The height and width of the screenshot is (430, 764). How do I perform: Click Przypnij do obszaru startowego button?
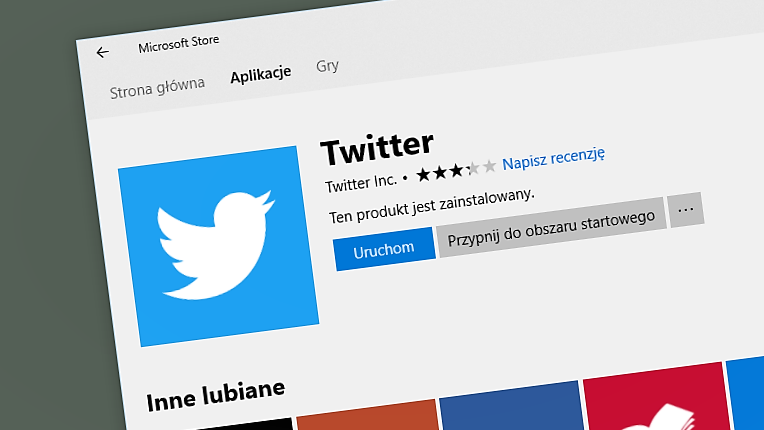click(551, 227)
